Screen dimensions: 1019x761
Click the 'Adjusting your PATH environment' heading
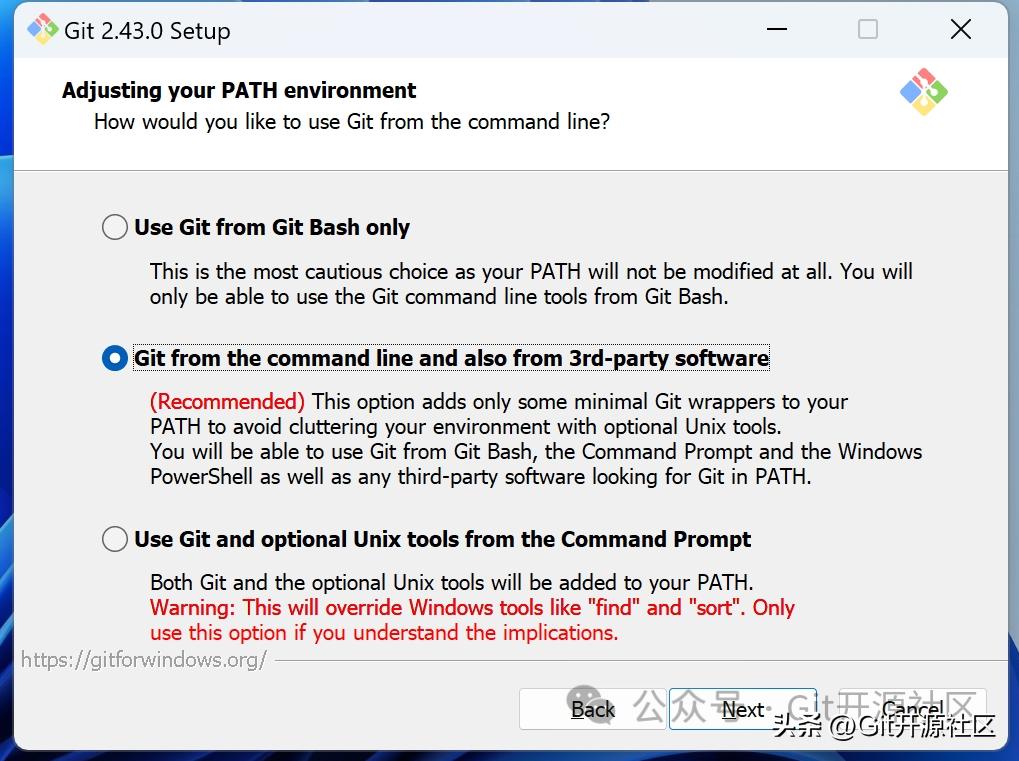(x=239, y=91)
